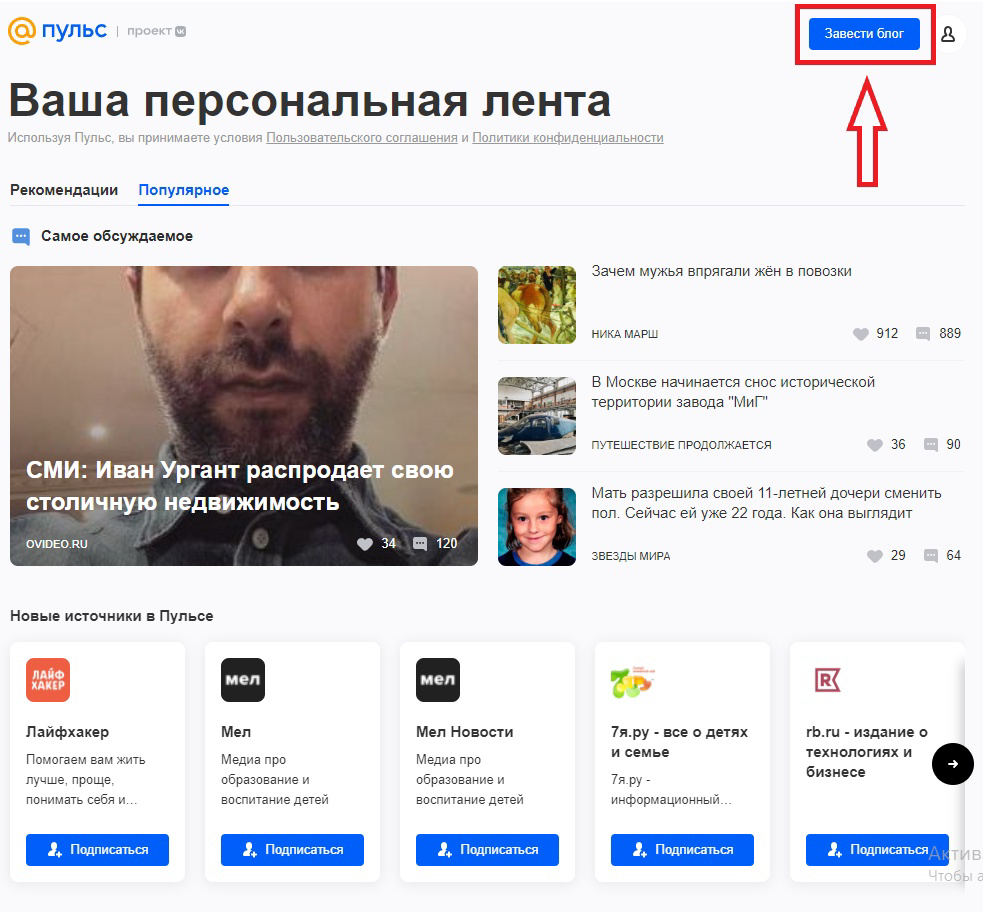The image size is (983, 912).
Task: Open the user profile icon
Action: (x=948, y=34)
